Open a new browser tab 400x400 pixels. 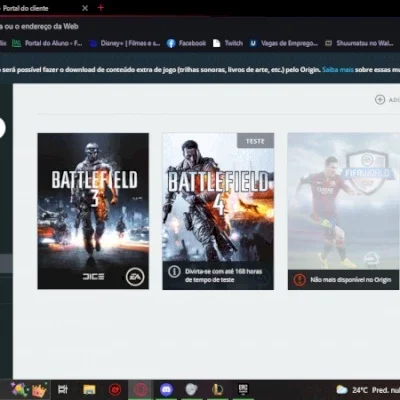pyautogui.click(x=101, y=7)
